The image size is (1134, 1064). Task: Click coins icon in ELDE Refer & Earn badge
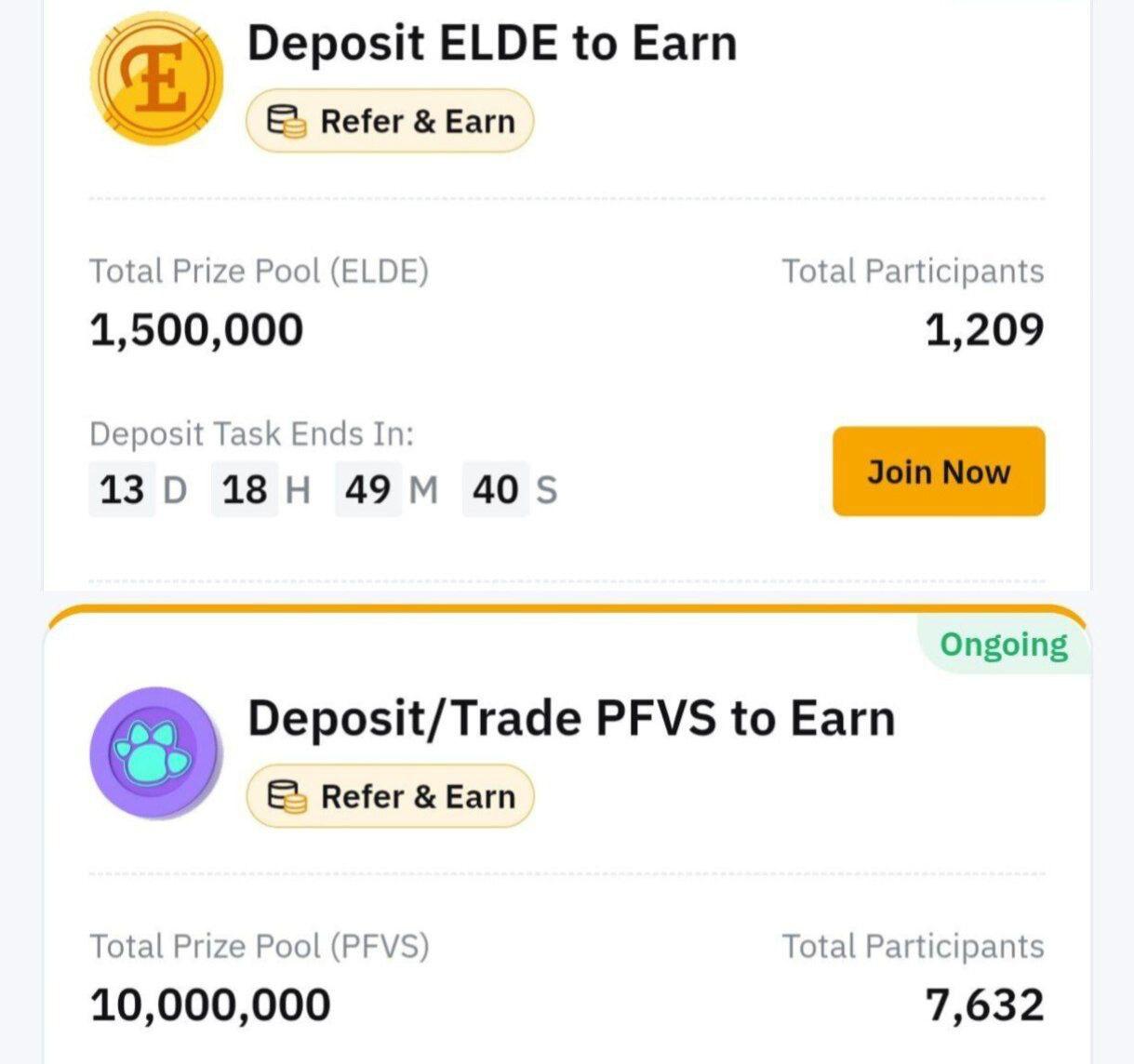coord(286,122)
